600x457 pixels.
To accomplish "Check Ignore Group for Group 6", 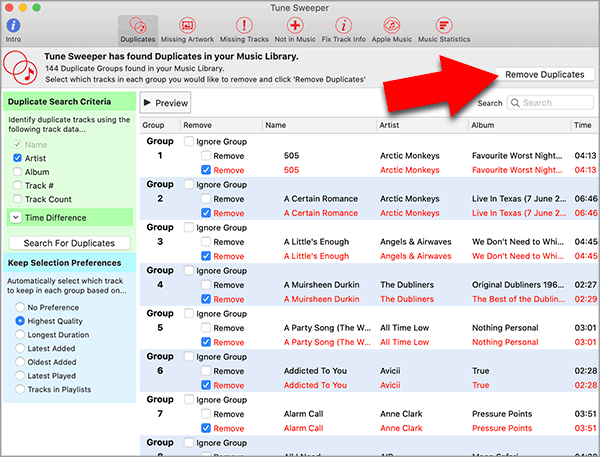I will coord(189,356).
